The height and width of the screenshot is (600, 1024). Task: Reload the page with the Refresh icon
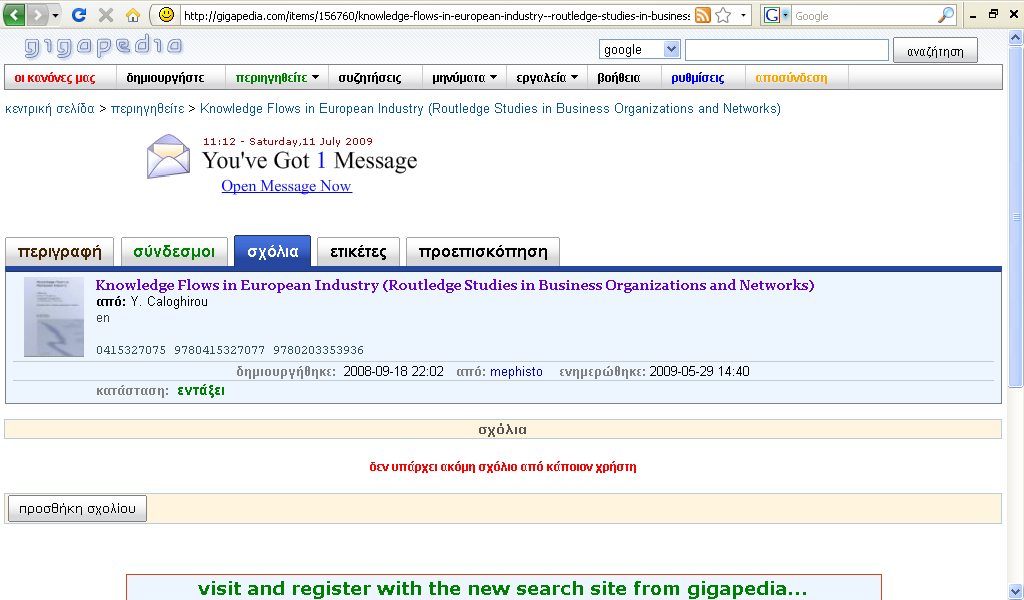[x=79, y=14]
